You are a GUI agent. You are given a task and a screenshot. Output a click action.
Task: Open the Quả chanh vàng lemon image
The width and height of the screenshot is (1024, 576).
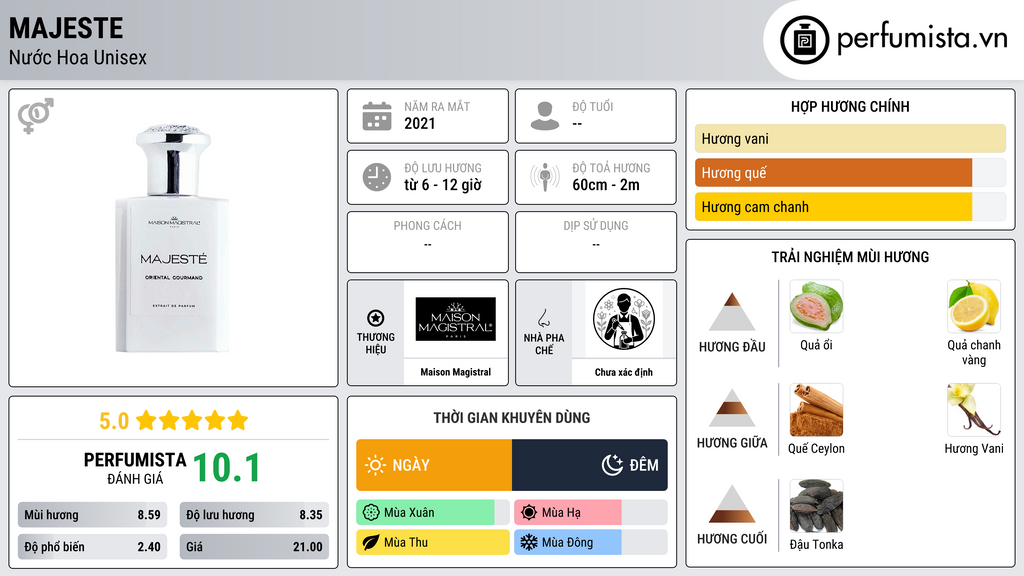click(x=974, y=306)
